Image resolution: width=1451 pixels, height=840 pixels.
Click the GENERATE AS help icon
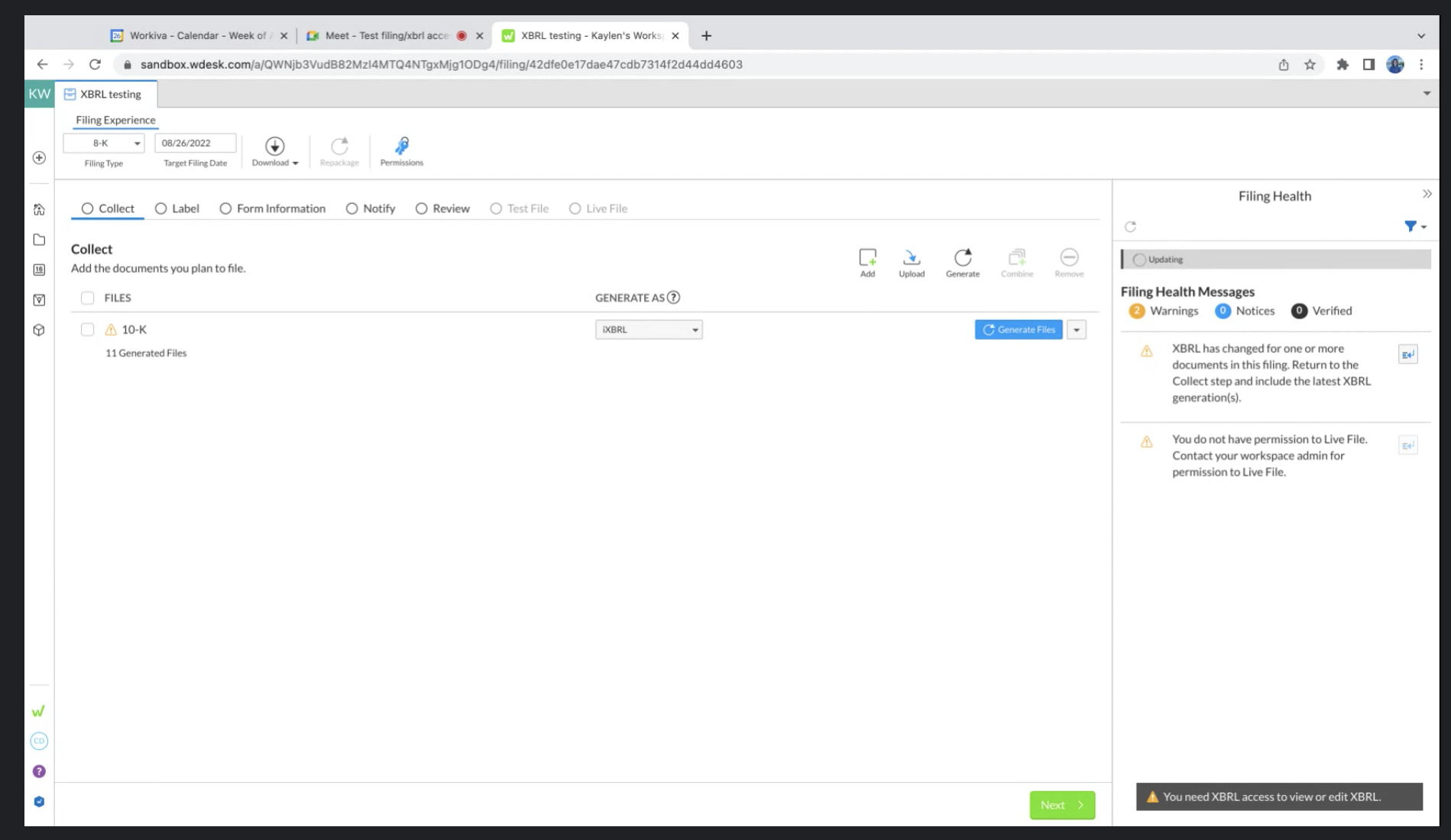(673, 298)
